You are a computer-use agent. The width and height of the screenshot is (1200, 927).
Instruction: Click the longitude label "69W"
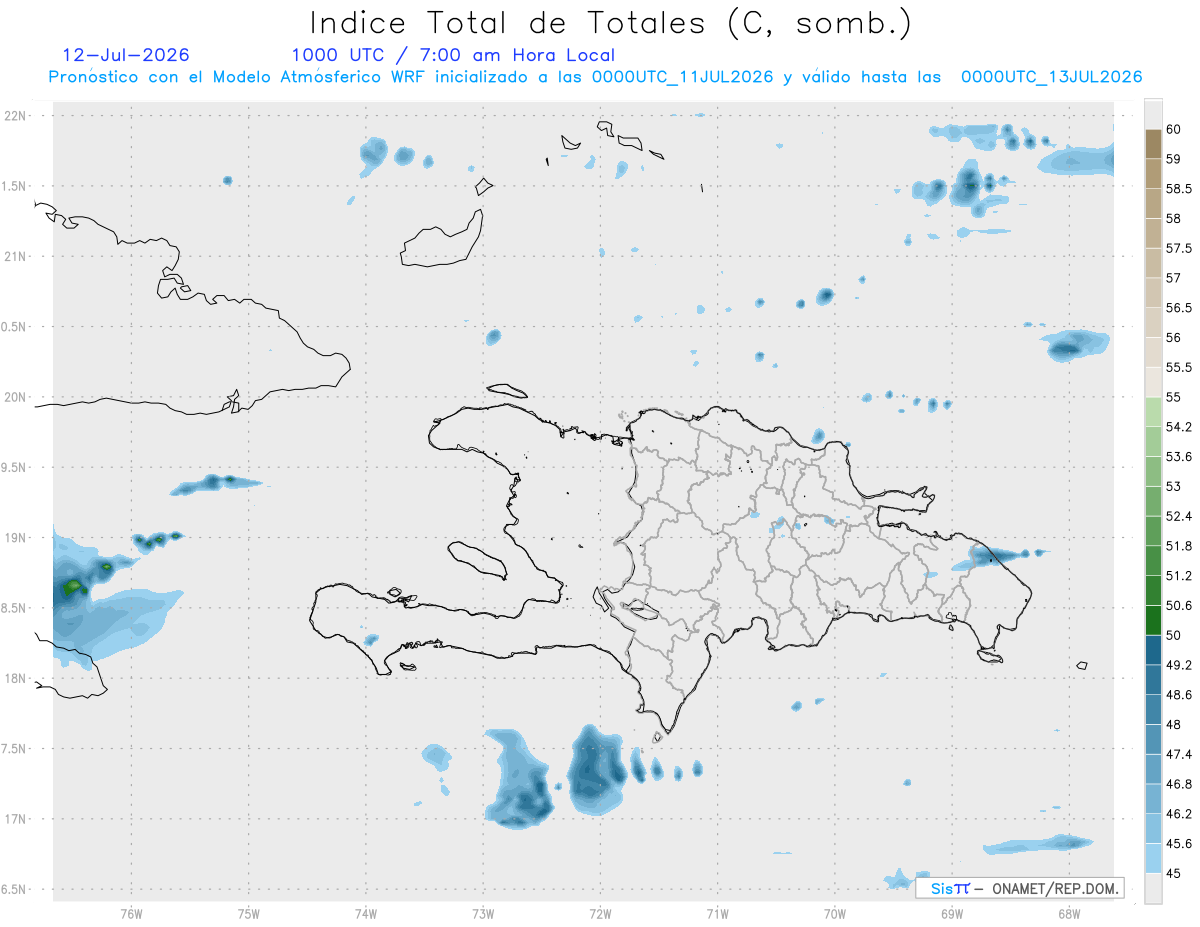coord(952,914)
